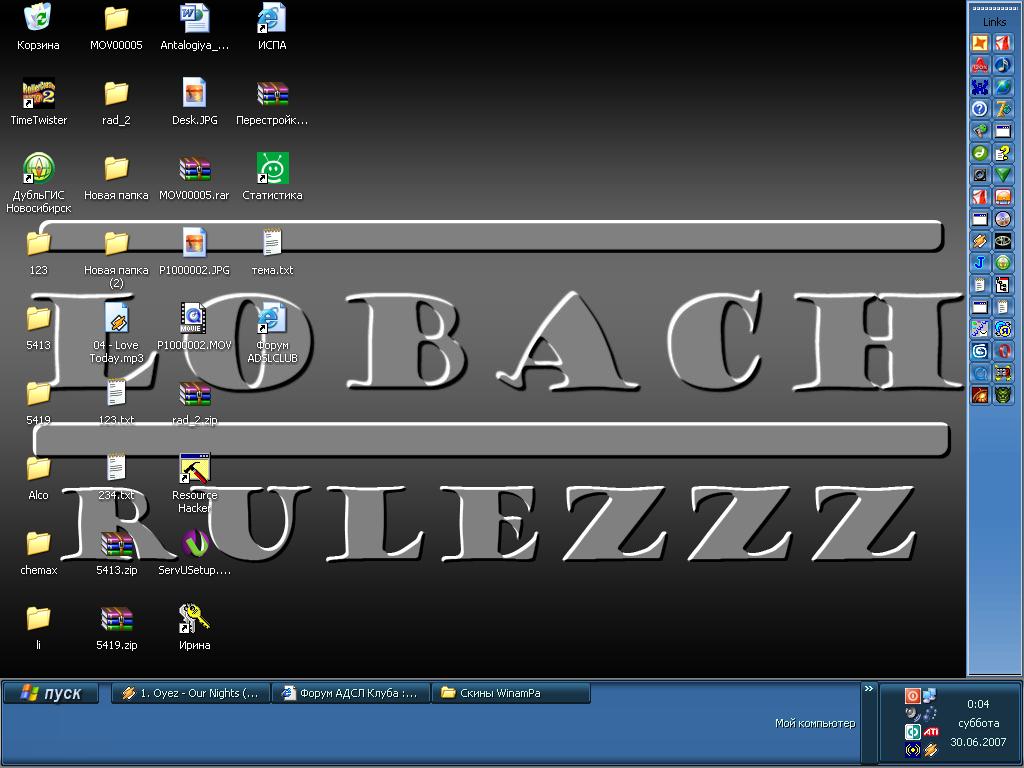Launch the golden 7 icon in Links bar
The width and height of the screenshot is (1024, 768).
(1003, 109)
